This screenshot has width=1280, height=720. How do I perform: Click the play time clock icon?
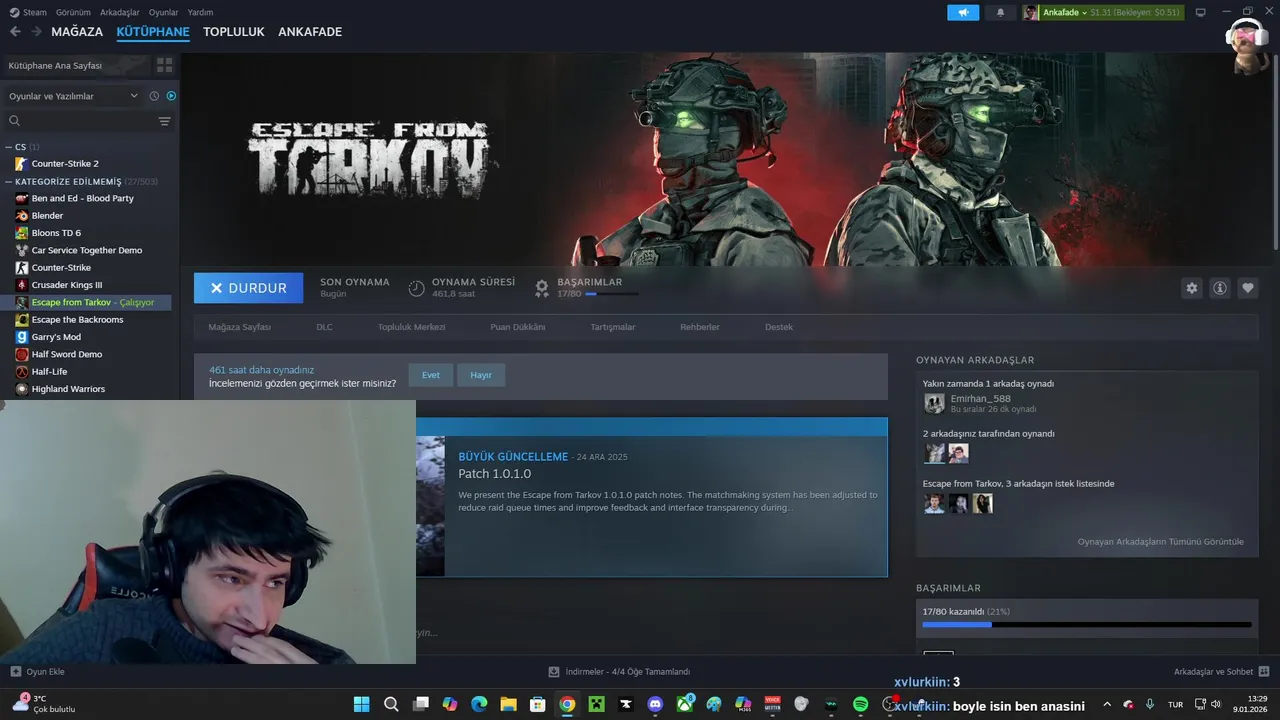pos(416,288)
